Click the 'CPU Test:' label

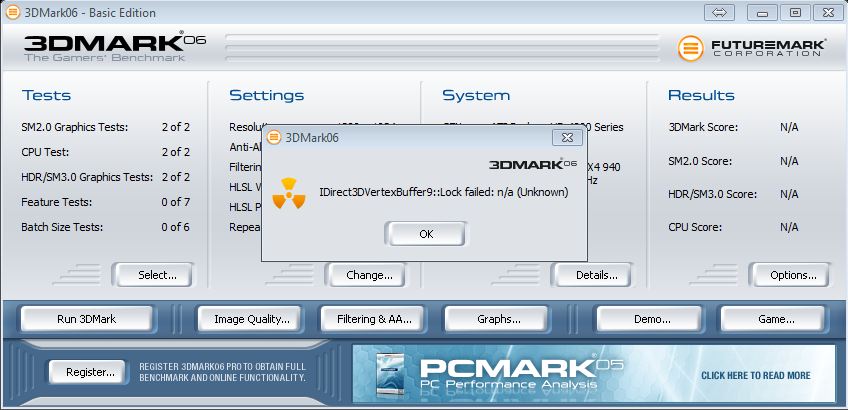click(x=45, y=153)
